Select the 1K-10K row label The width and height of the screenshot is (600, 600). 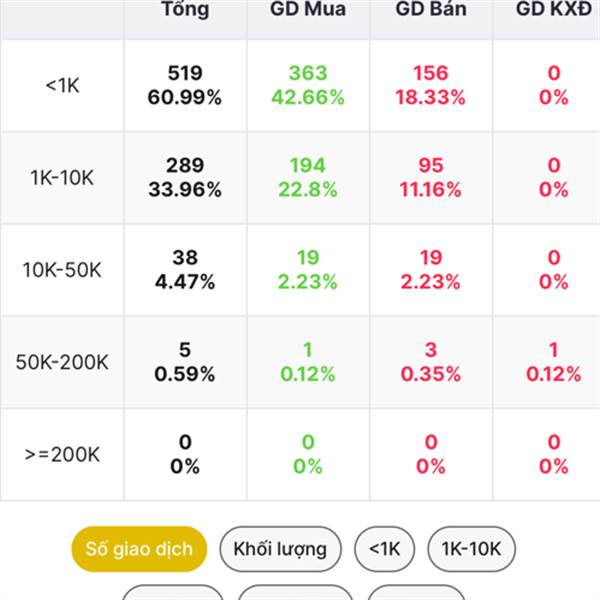click(62, 178)
